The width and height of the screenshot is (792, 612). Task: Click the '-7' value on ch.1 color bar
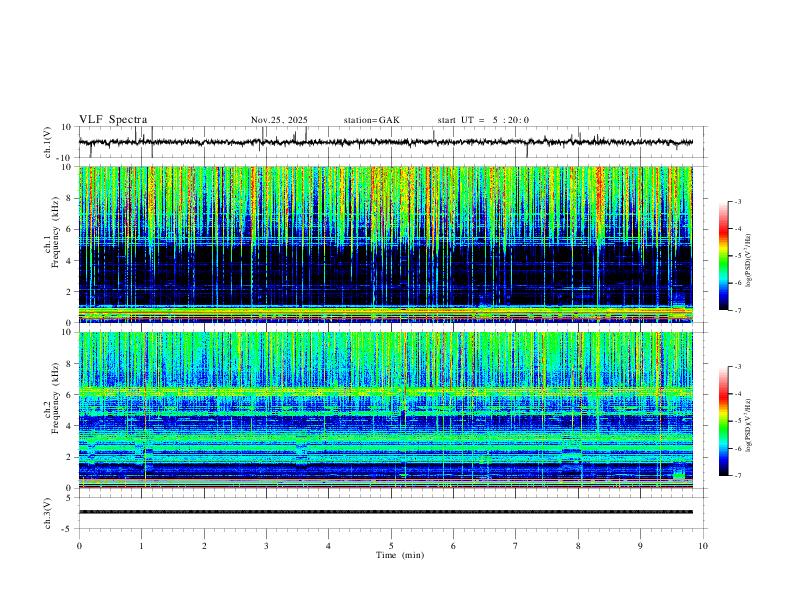(737, 310)
